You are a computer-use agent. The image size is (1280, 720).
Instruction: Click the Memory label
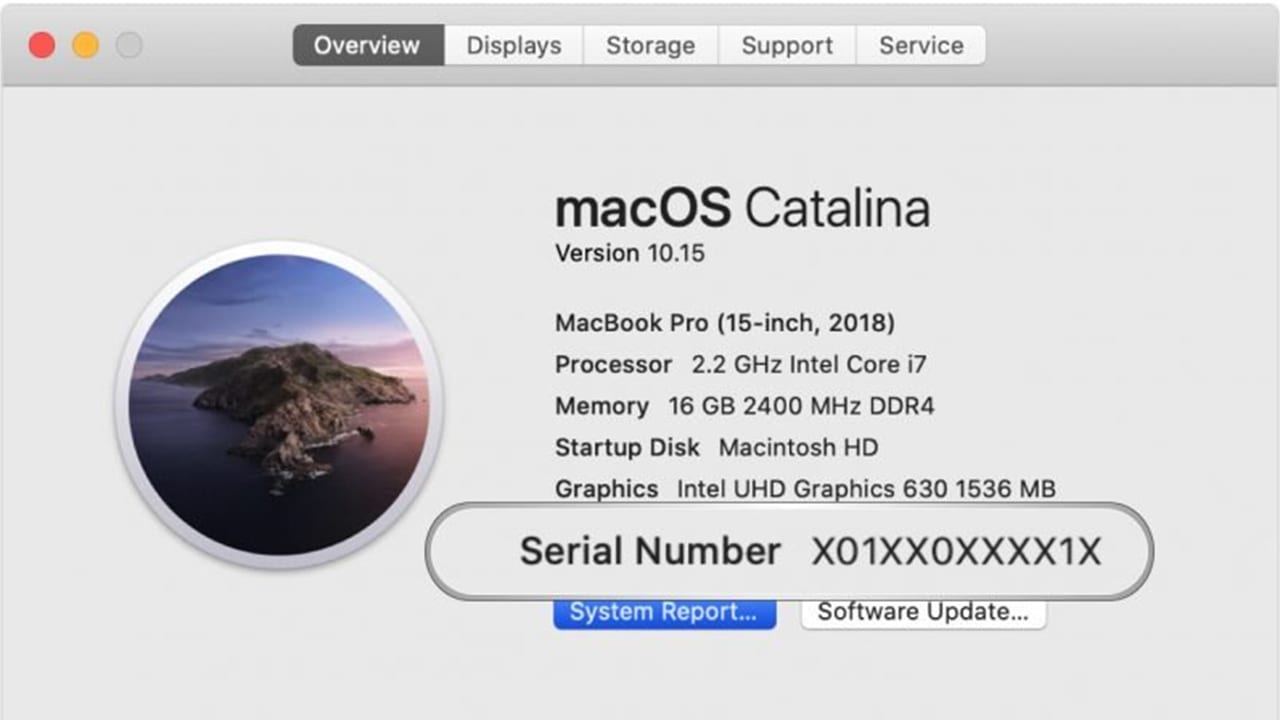coord(602,407)
